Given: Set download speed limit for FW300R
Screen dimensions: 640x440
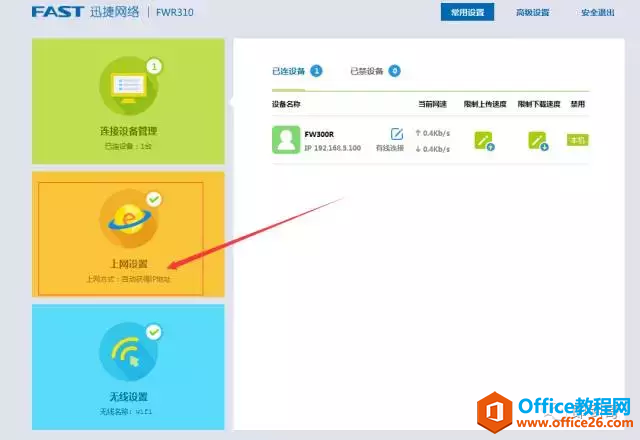Looking at the screenshot, I should [x=538, y=141].
